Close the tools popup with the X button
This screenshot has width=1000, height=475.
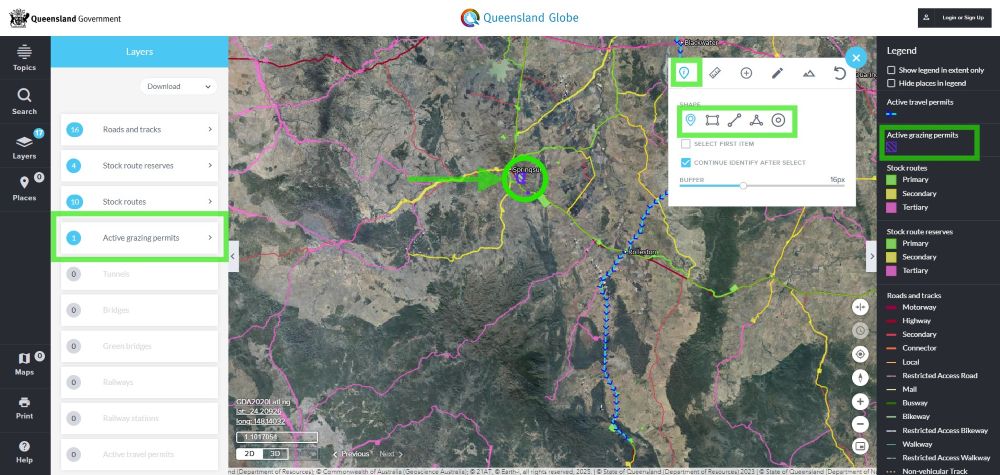856,58
